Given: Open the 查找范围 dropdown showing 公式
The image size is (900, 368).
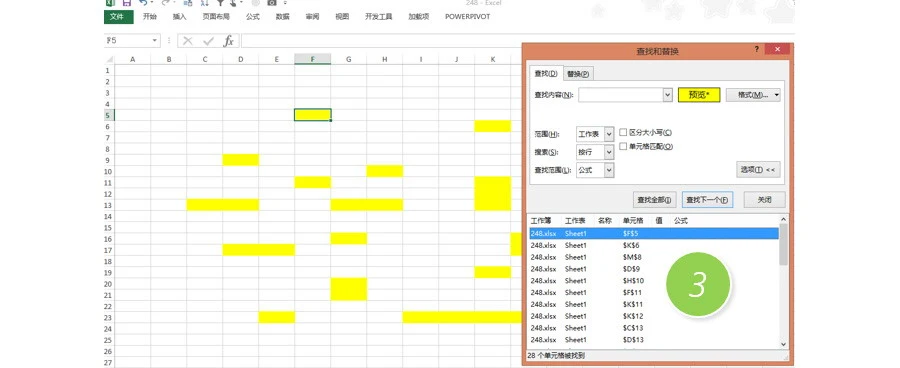Looking at the screenshot, I should tap(595, 170).
